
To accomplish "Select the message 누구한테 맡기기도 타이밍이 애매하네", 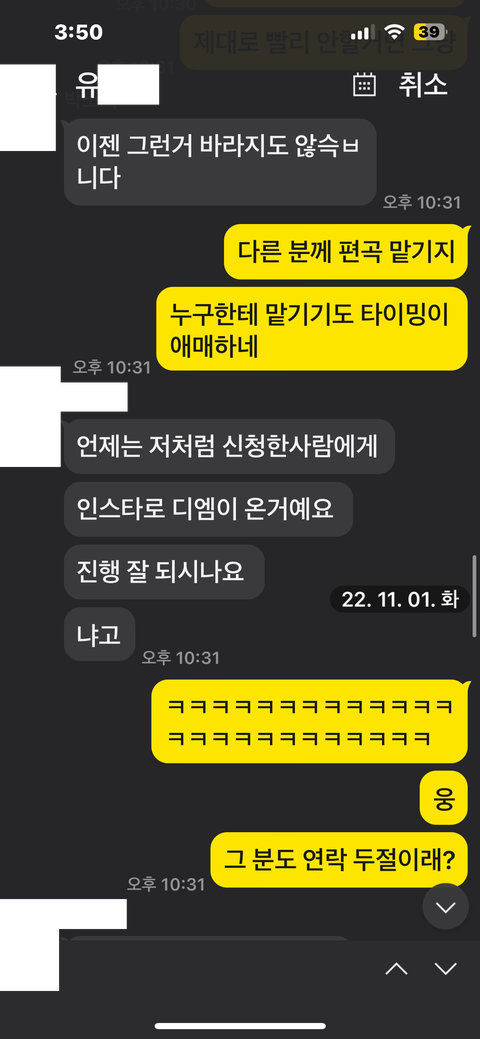I will pyautogui.click(x=312, y=329).
